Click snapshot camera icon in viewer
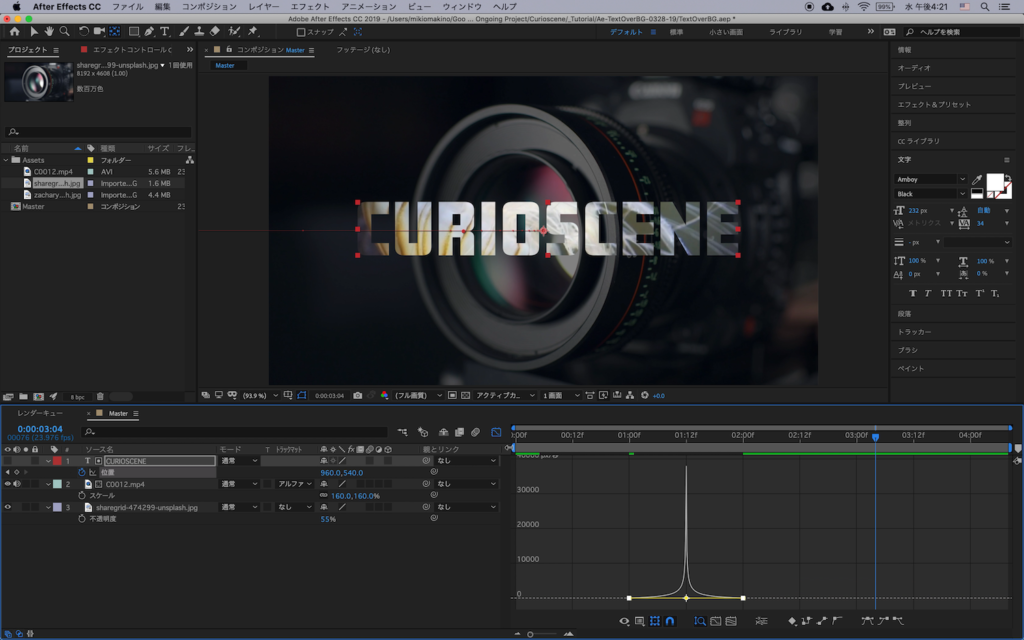1024x640 pixels. tap(358, 395)
